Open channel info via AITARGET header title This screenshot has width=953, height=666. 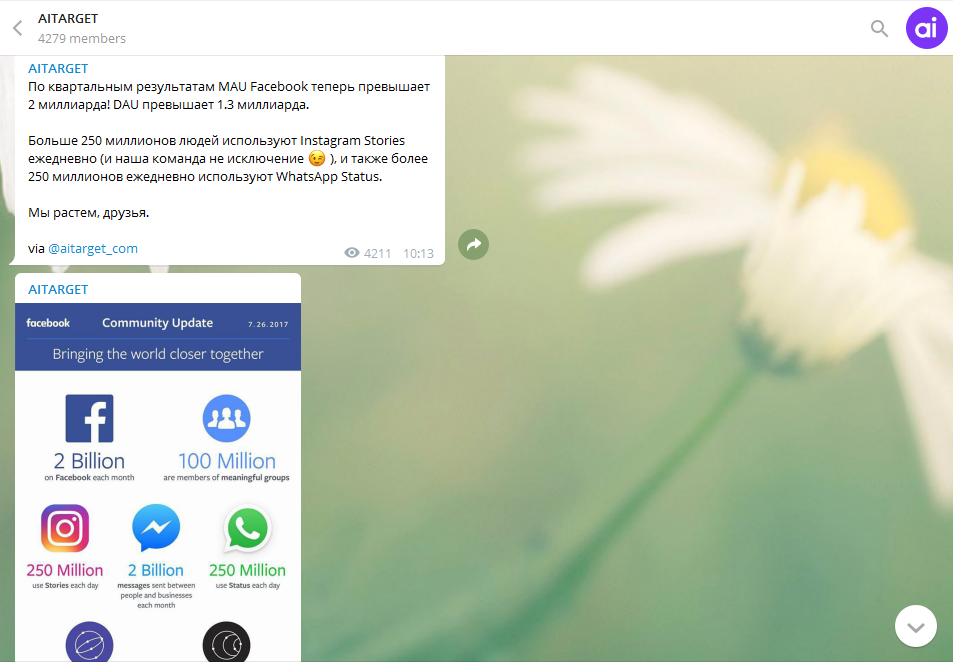tap(68, 18)
